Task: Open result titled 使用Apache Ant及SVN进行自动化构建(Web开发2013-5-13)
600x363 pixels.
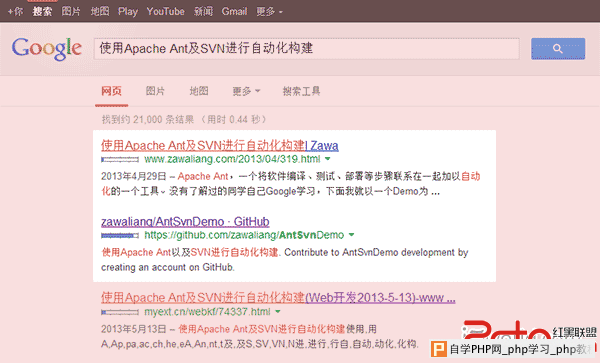Action: point(278,298)
